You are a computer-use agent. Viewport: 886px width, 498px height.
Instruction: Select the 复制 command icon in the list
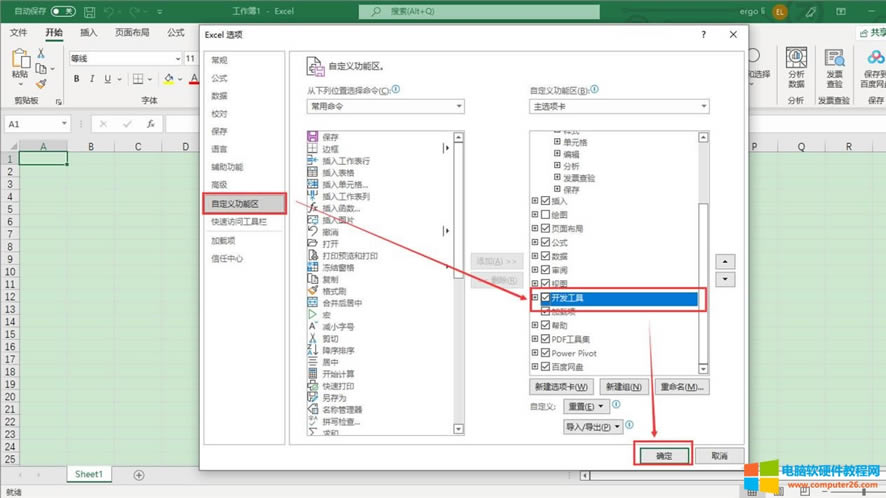tap(312, 279)
